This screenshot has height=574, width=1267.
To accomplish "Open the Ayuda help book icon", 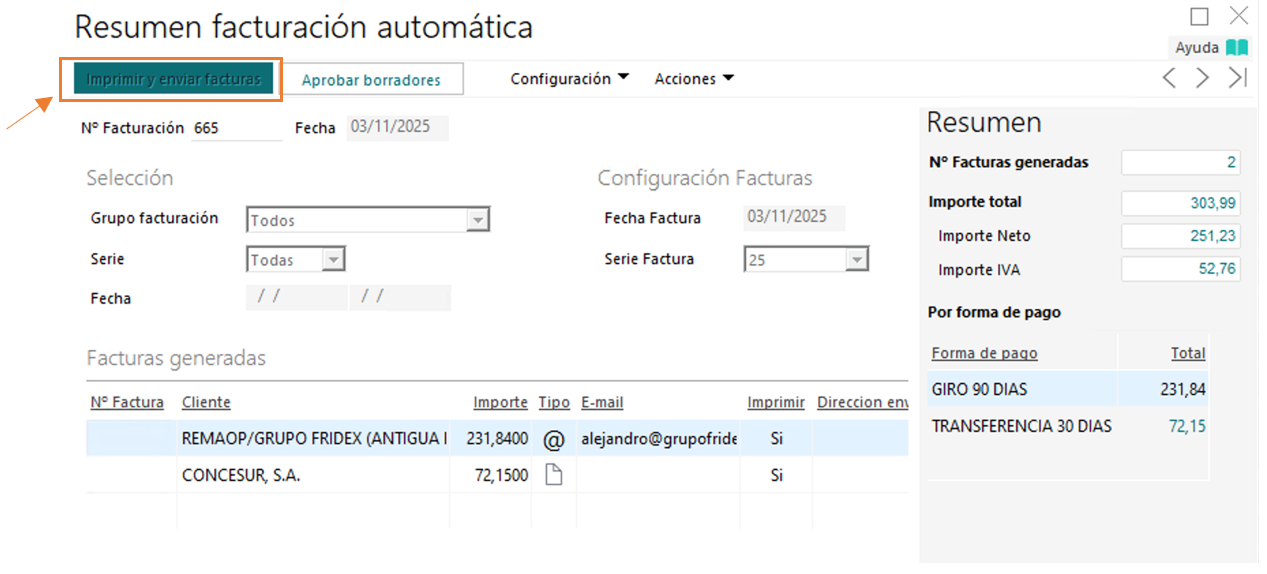I will (x=1237, y=47).
